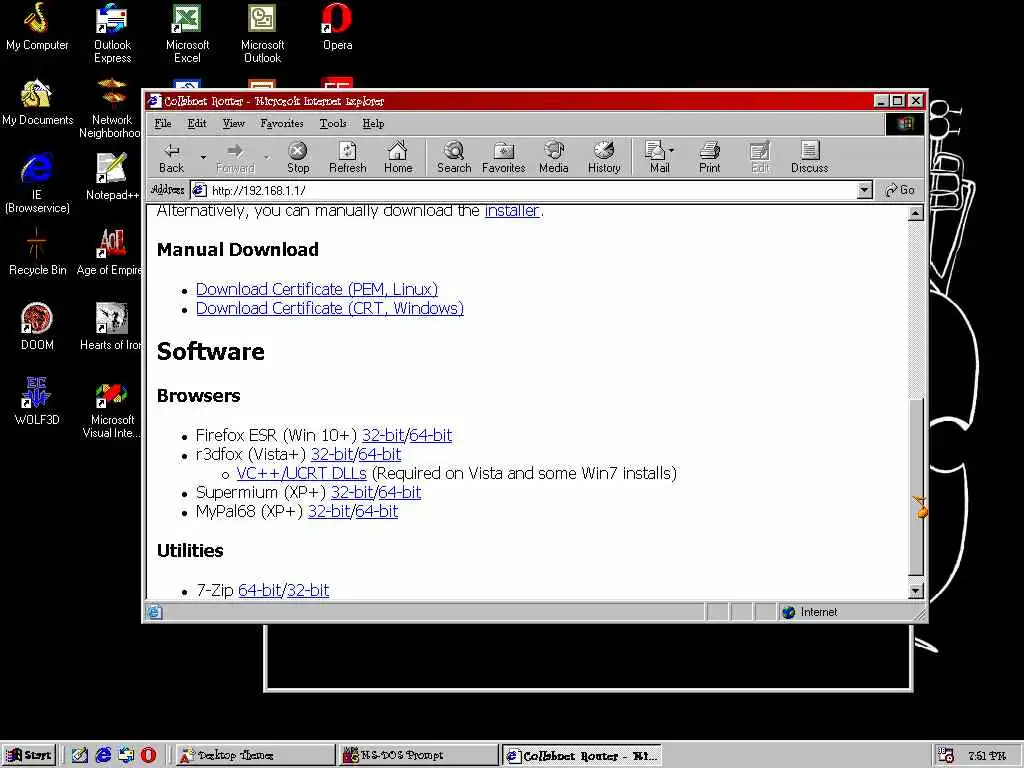
Task: Download Certificate (CRT, Windows) link
Action: 330,308
